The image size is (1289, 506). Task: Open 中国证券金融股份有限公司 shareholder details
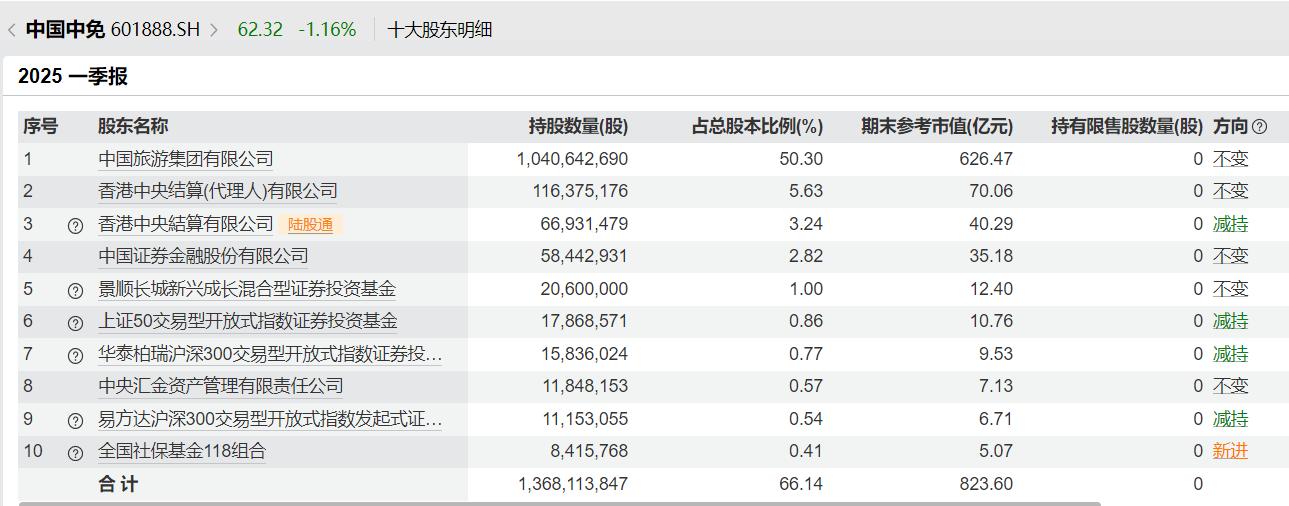tap(202, 256)
